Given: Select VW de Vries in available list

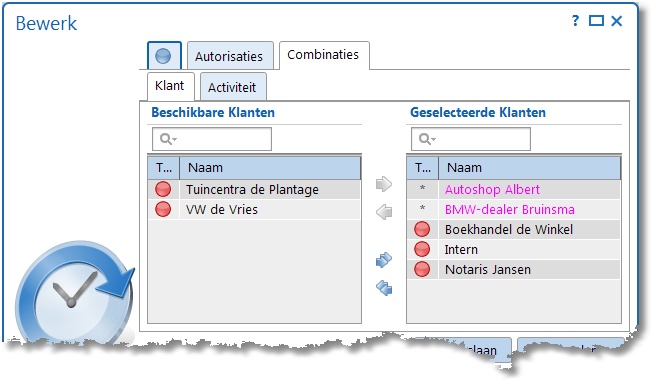Looking at the screenshot, I should 254,209.
